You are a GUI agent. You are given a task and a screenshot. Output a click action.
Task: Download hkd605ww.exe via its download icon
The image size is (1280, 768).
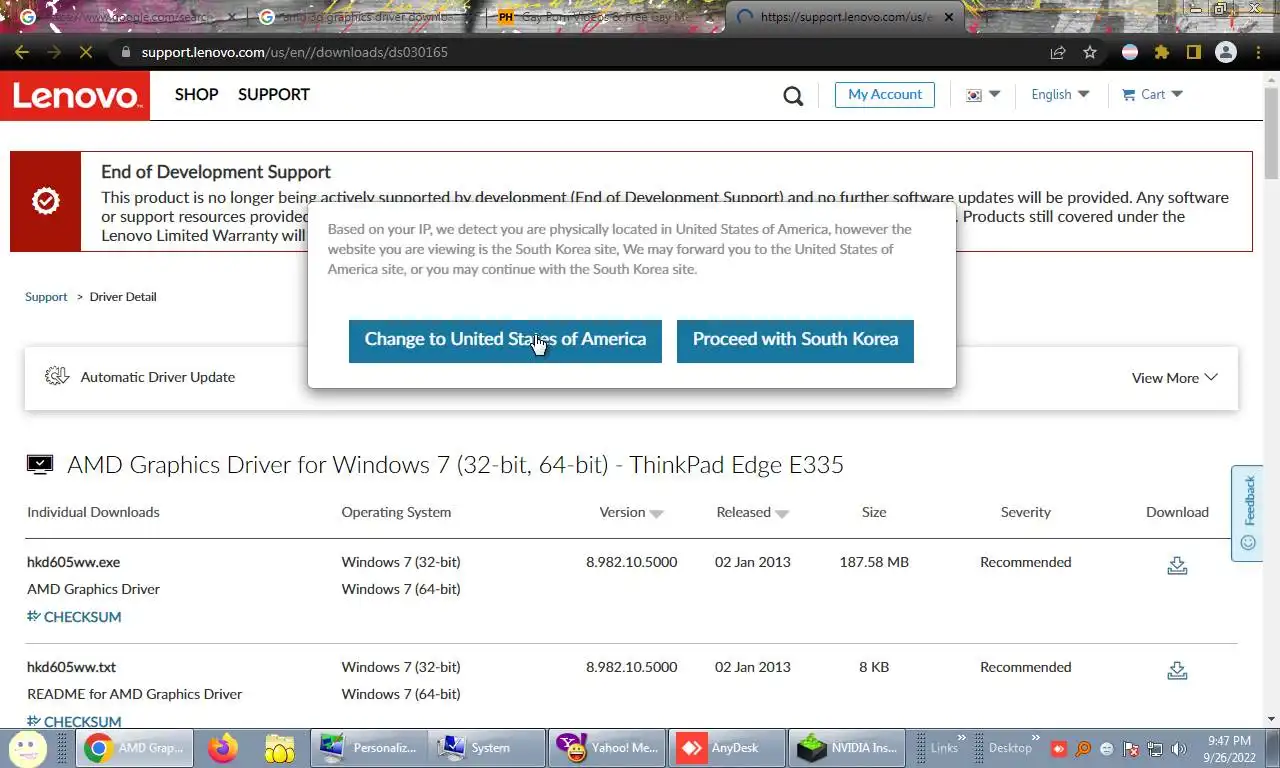coord(1177,566)
